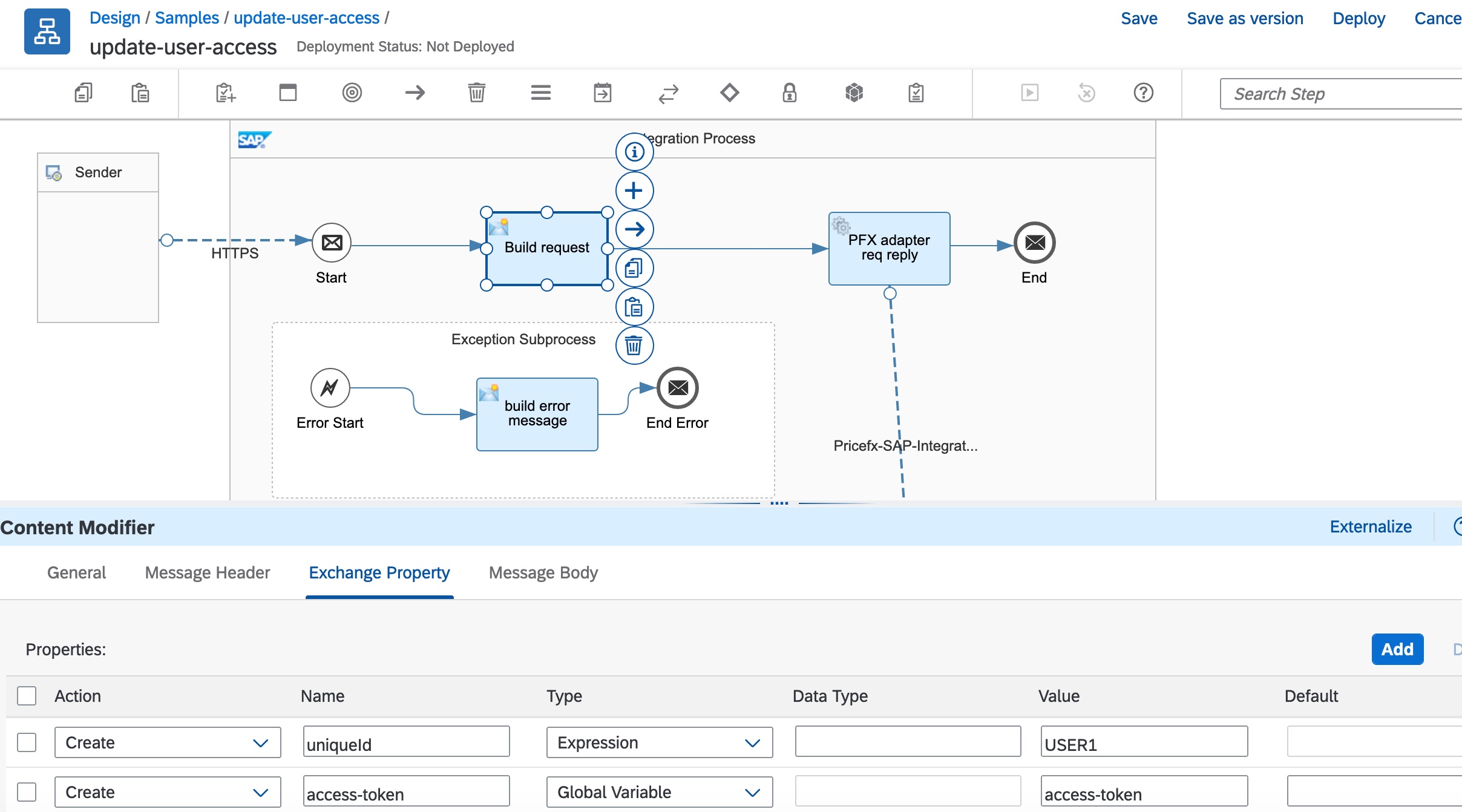Switch to the Message Body tab
This screenshot has width=1462, height=812.
pos(543,572)
